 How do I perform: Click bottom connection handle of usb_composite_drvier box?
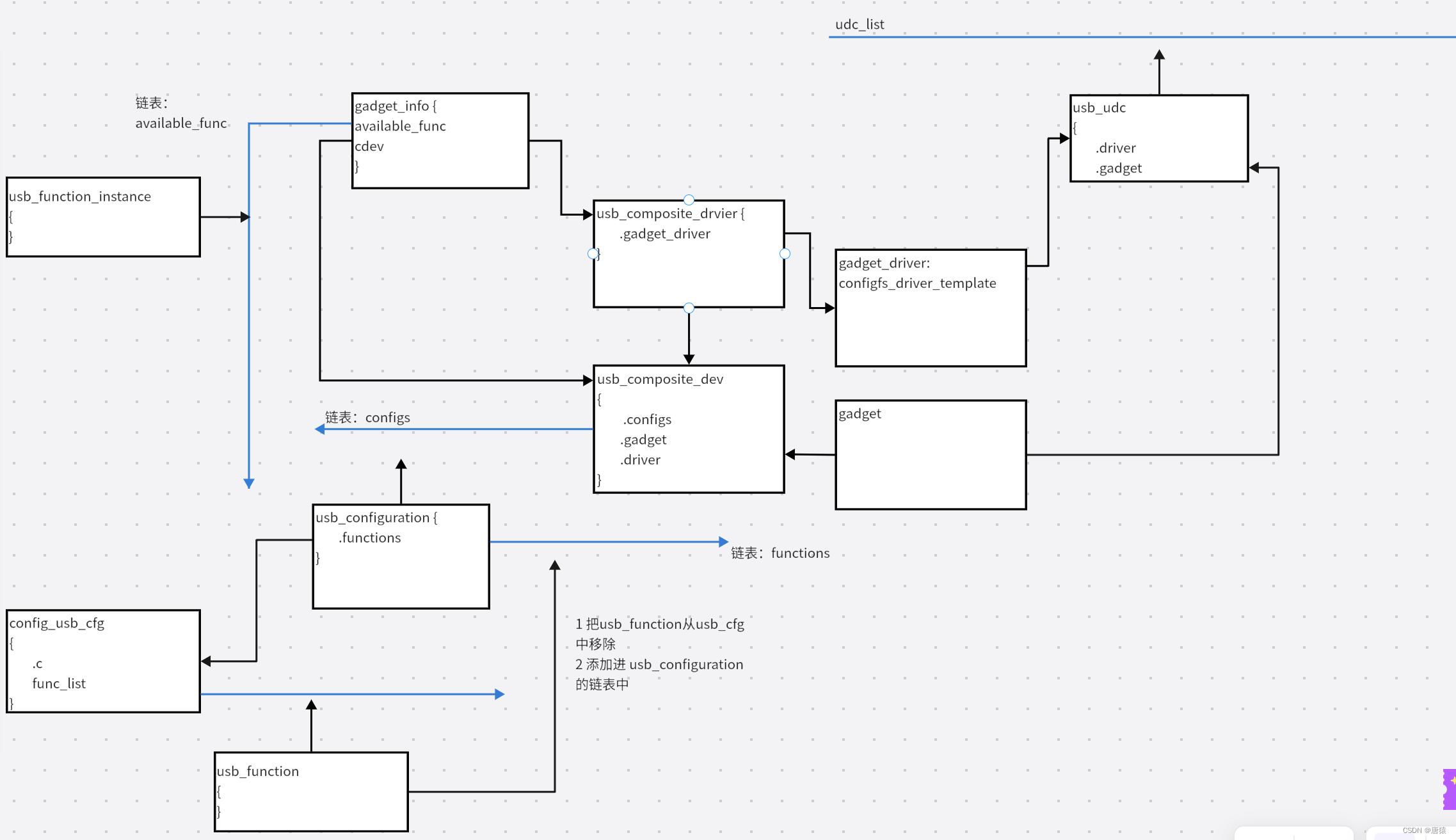point(689,308)
